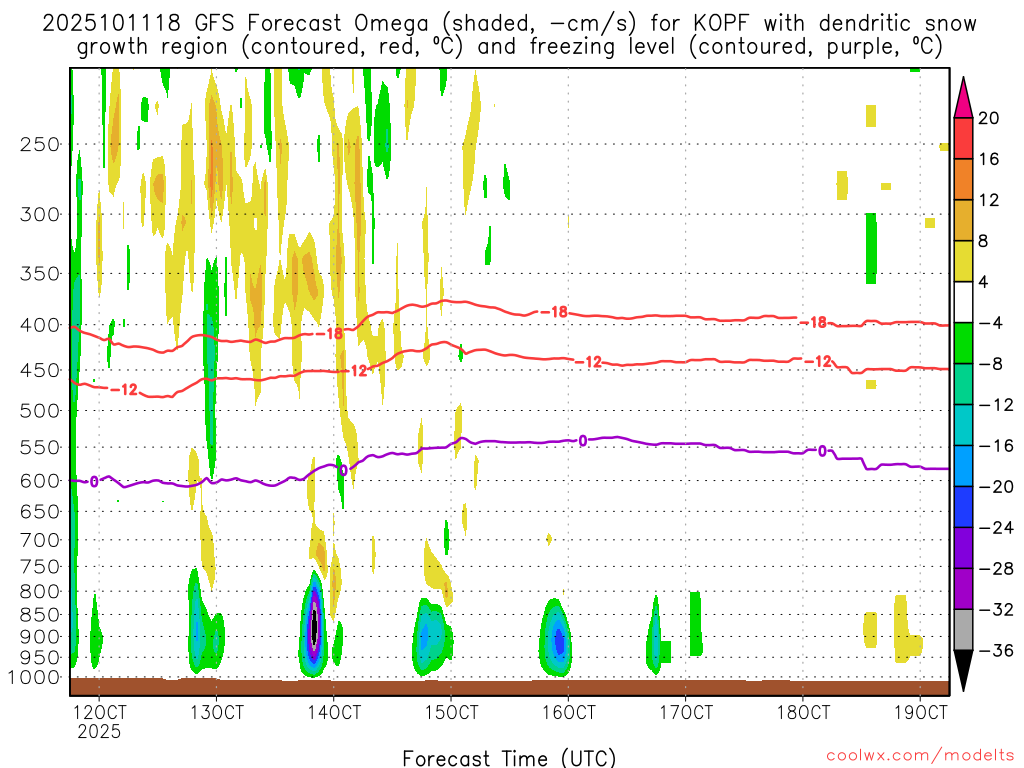Click the 140CT time axis label
Viewport: 1024px width, 768px height.
[334, 712]
